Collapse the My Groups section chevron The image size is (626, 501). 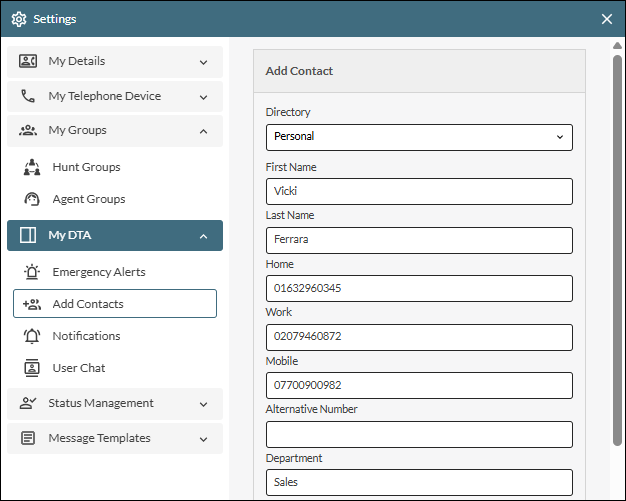point(203,131)
